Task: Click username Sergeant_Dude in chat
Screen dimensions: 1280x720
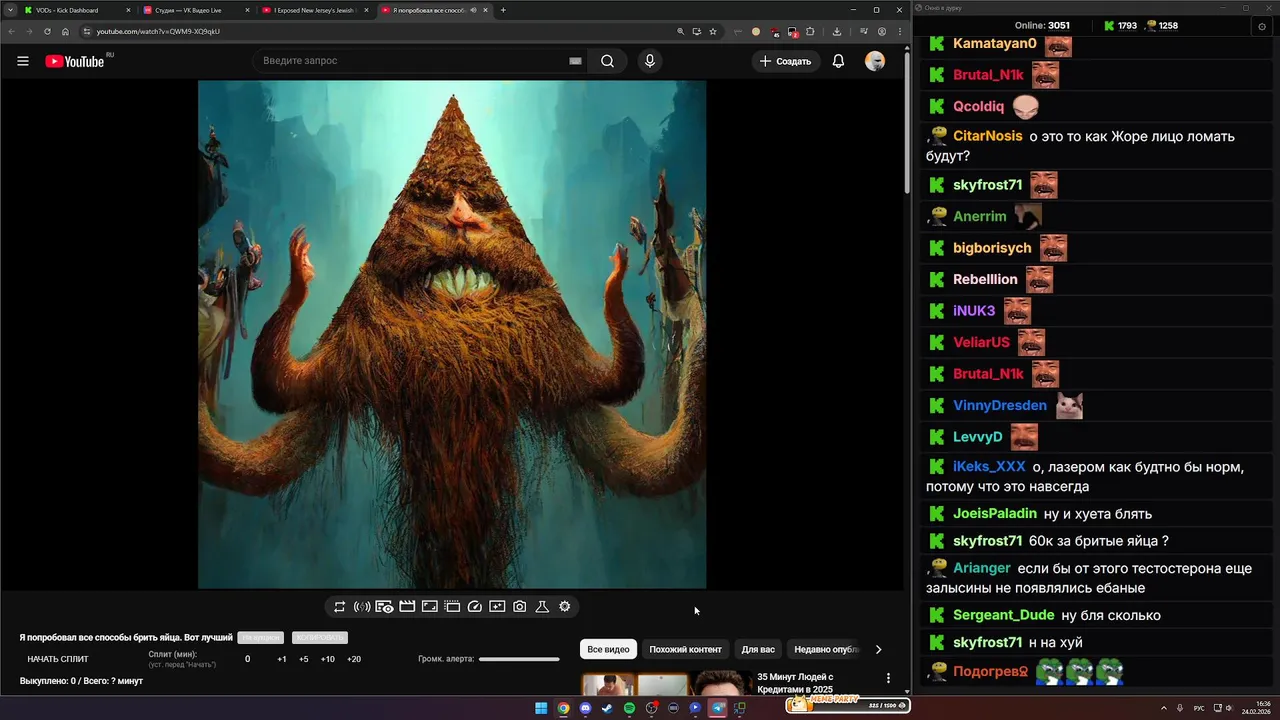Action: pos(1003,615)
